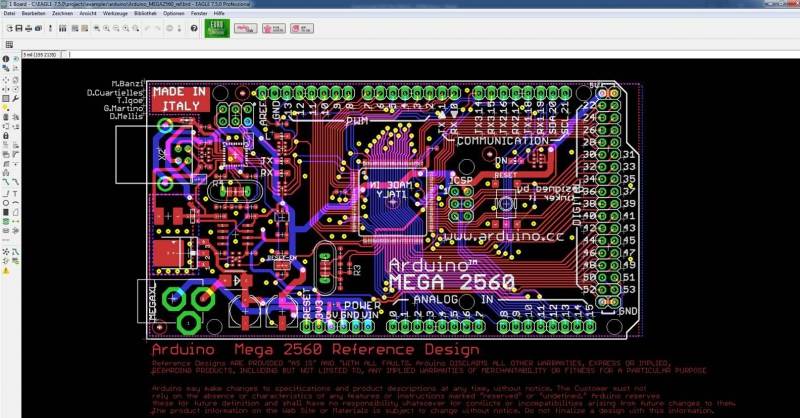Screen dimensions: 800x418
Task: Launch the CAM processor icon
Action: coord(38,29)
